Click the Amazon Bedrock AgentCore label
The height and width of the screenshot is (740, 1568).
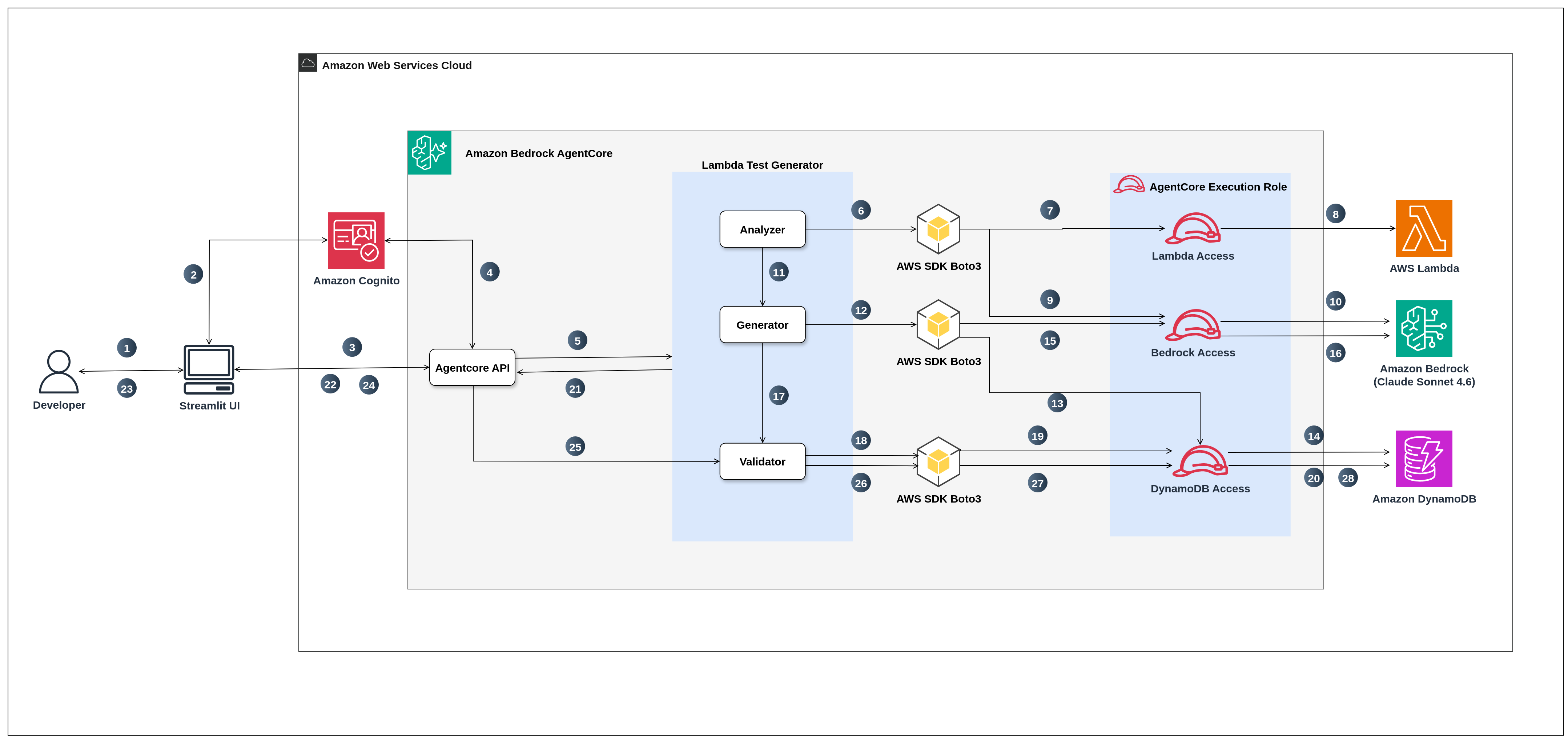[x=539, y=153]
